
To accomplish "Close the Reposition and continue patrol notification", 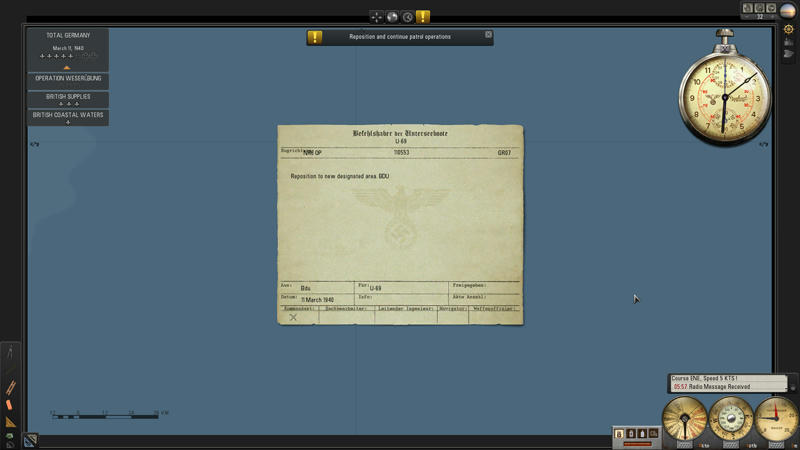I will (488, 35).
